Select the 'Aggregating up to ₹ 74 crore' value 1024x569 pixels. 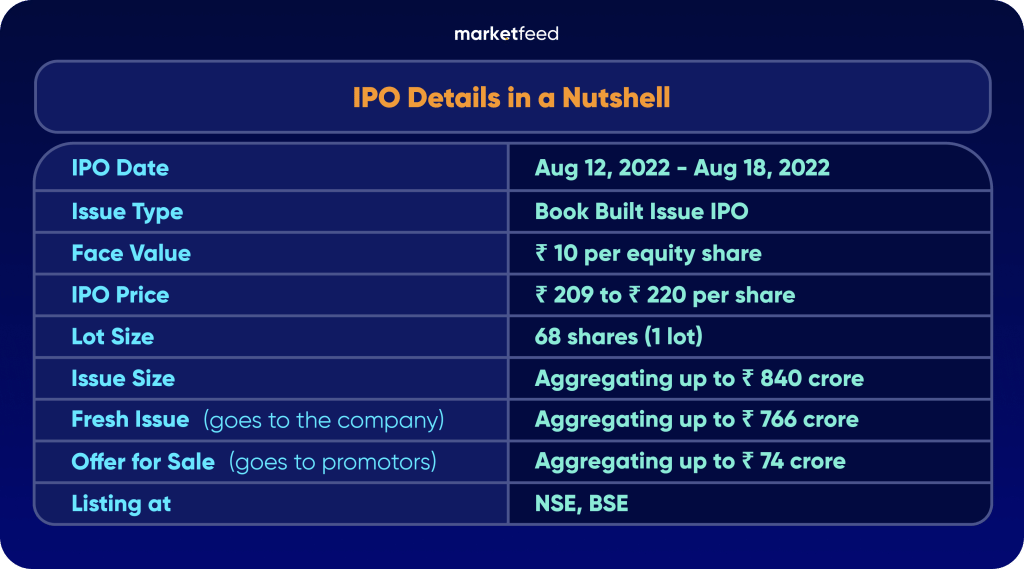point(690,462)
